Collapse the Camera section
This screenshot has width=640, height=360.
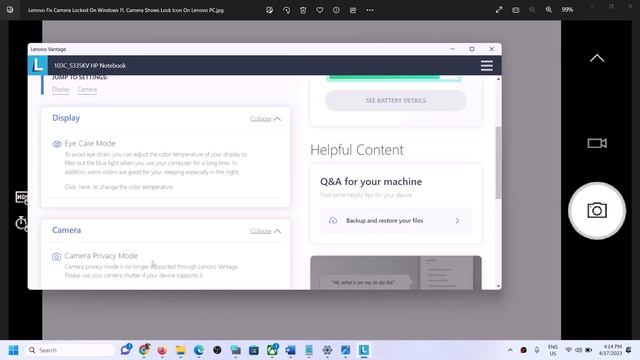click(265, 231)
